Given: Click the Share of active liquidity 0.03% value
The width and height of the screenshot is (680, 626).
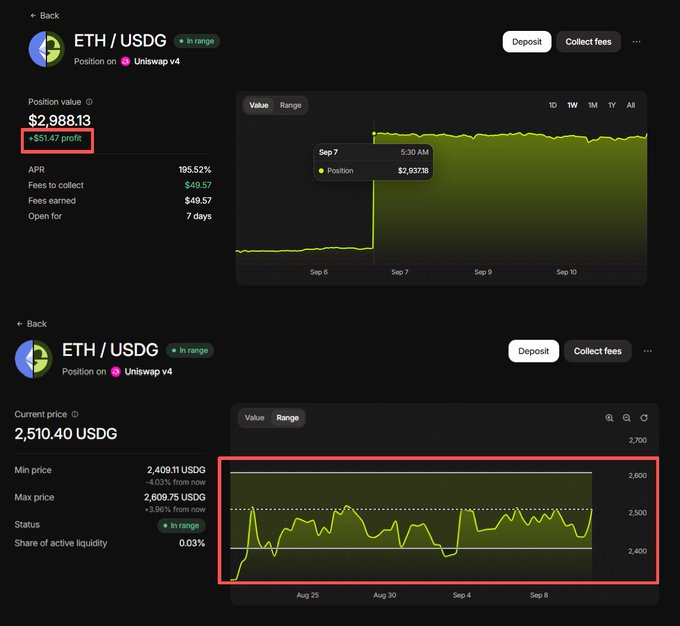Looking at the screenshot, I should [x=192, y=543].
